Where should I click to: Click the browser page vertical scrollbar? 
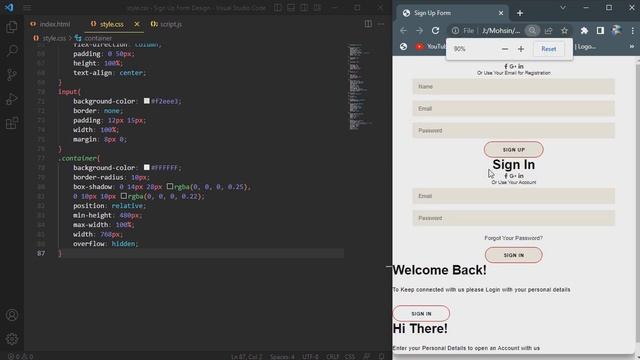click(638, 202)
